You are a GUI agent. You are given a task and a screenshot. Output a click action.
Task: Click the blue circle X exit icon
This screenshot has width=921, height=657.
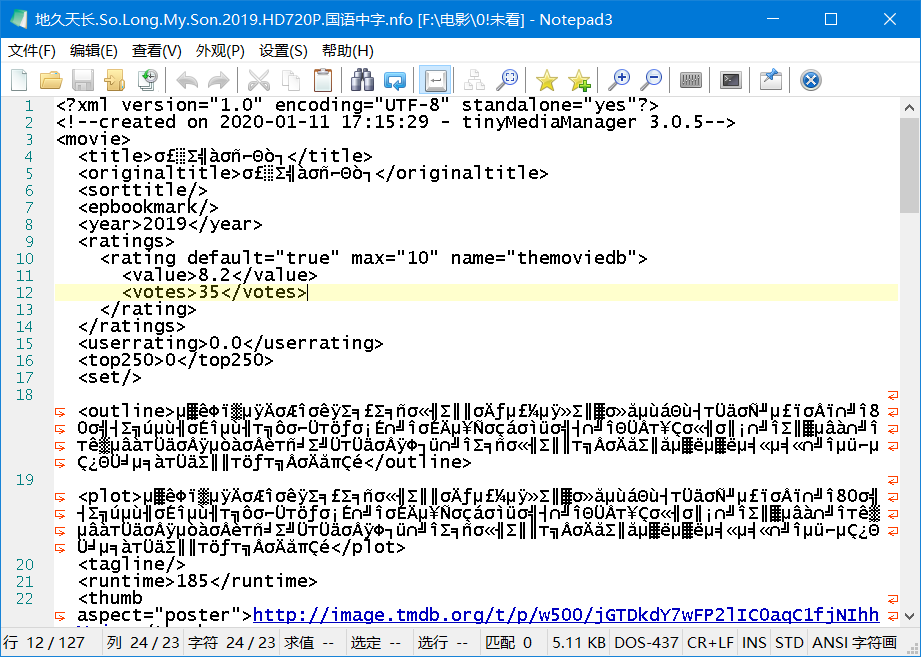point(811,80)
